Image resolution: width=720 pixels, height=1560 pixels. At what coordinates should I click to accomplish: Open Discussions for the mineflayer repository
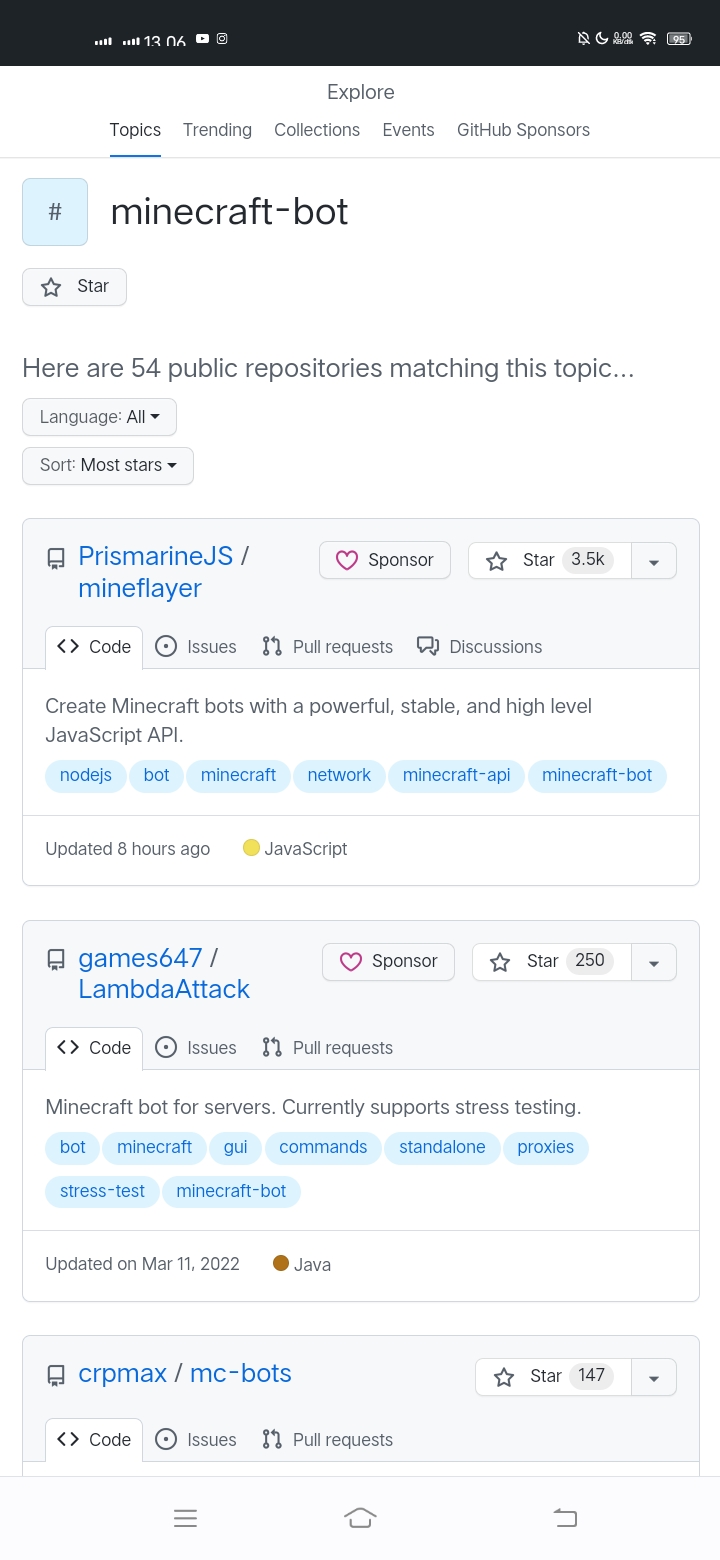pyautogui.click(x=479, y=646)
